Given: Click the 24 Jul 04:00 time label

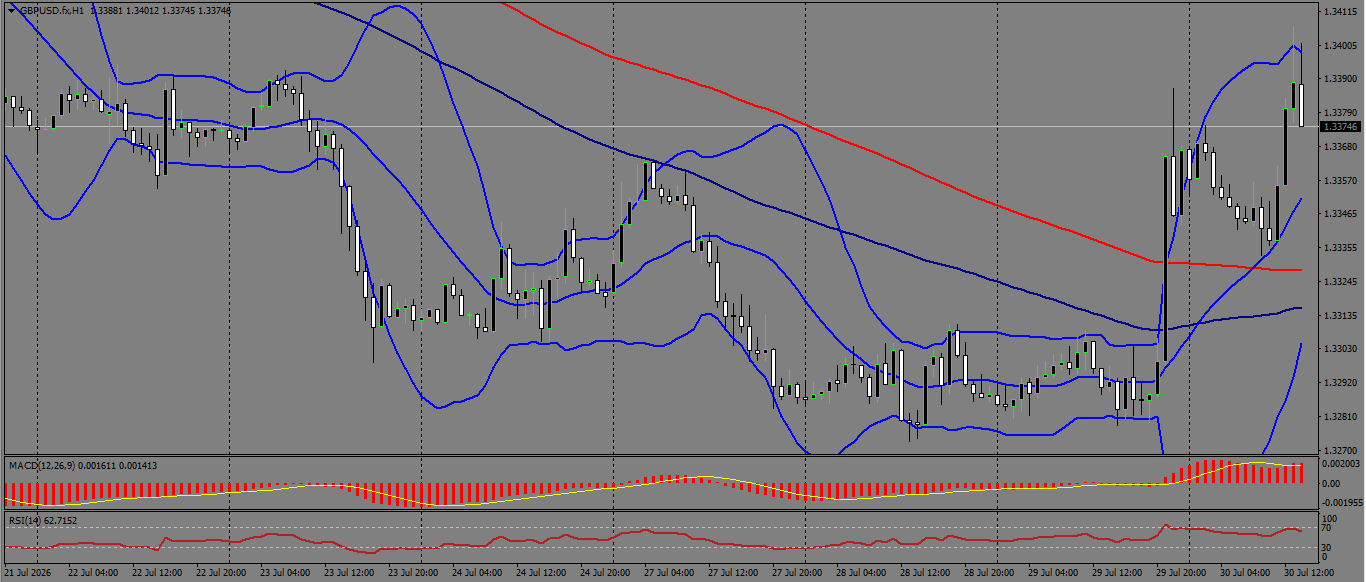Looking at the screenshot, I should coord(478,574).
